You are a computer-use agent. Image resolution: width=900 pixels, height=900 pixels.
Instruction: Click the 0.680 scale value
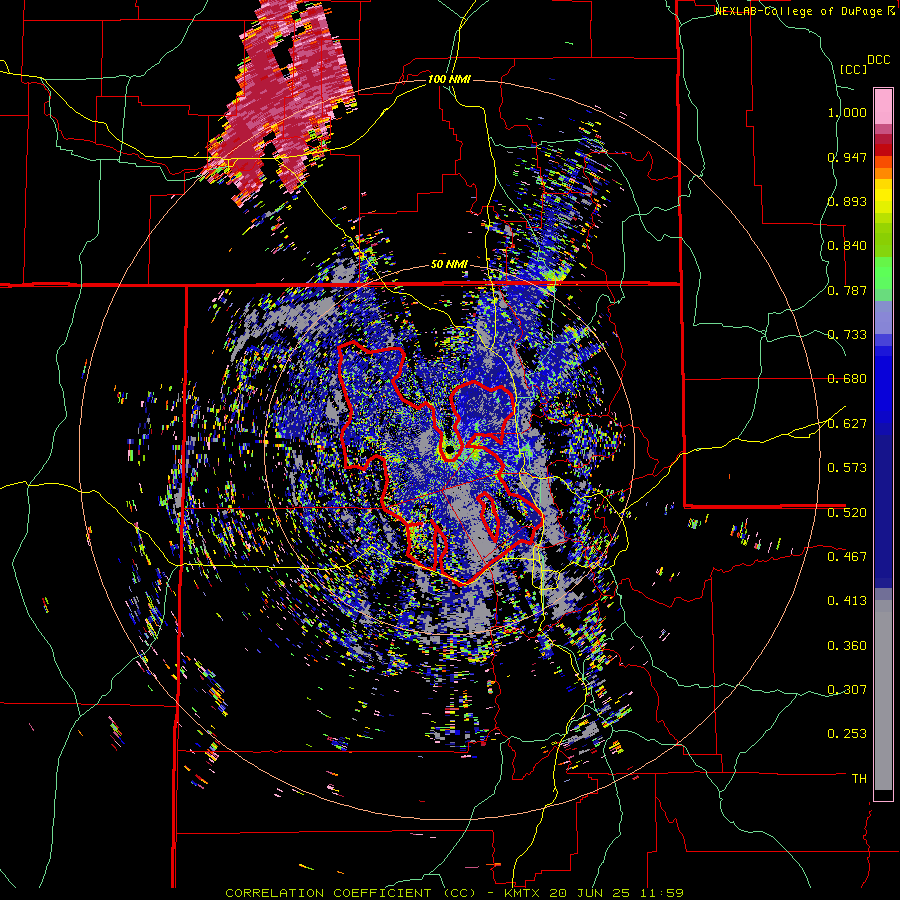pos(847,379)
